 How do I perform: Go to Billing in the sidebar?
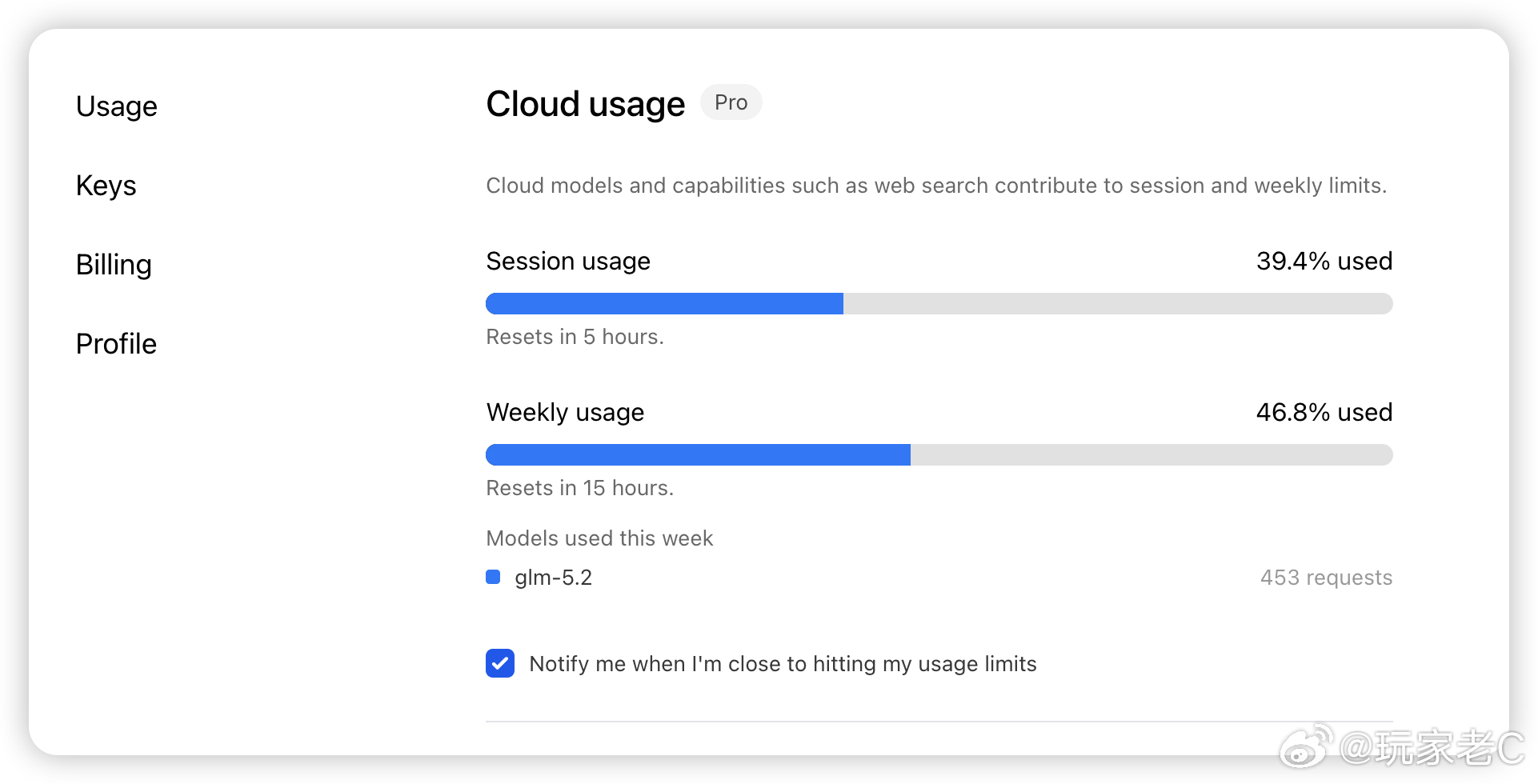coord(114,265)
